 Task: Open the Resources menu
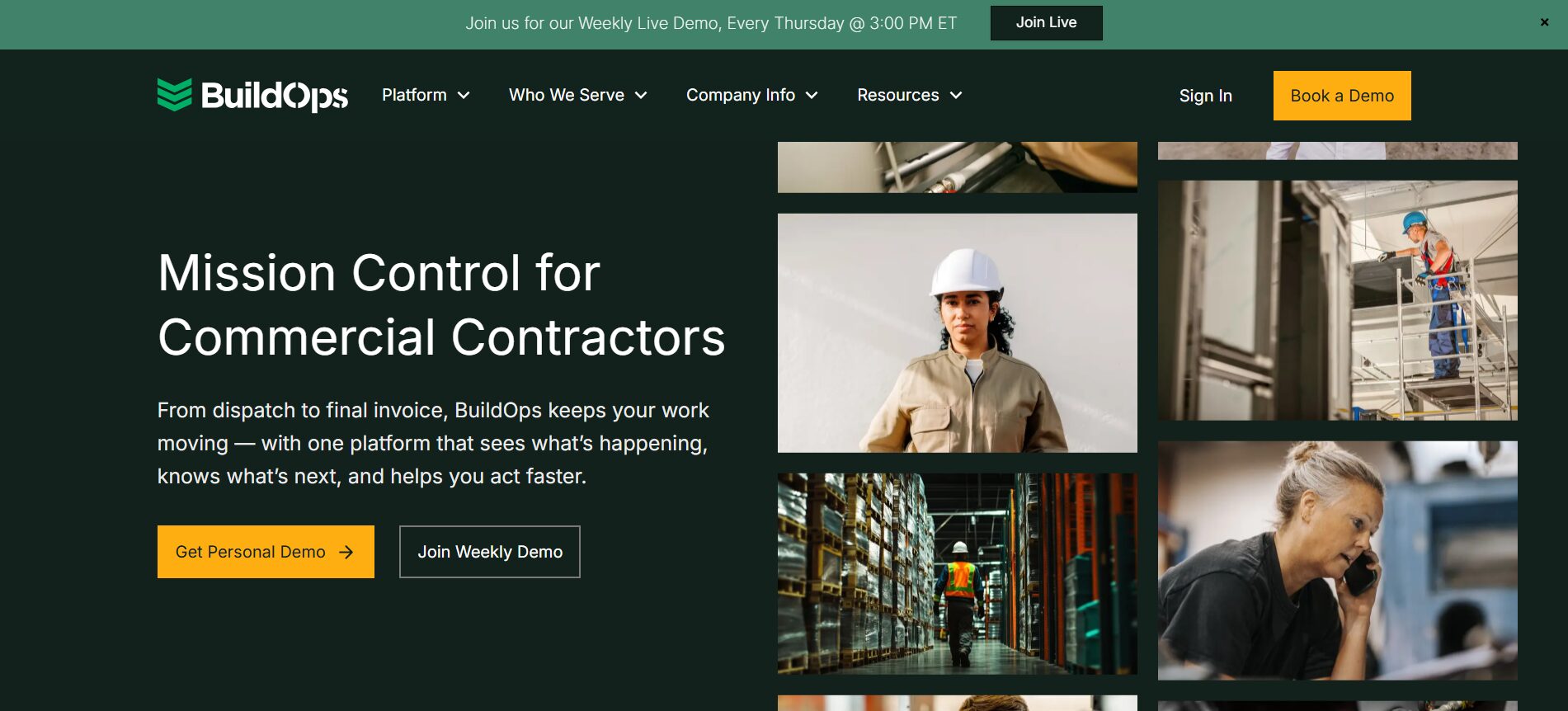(x=910, y=95)
